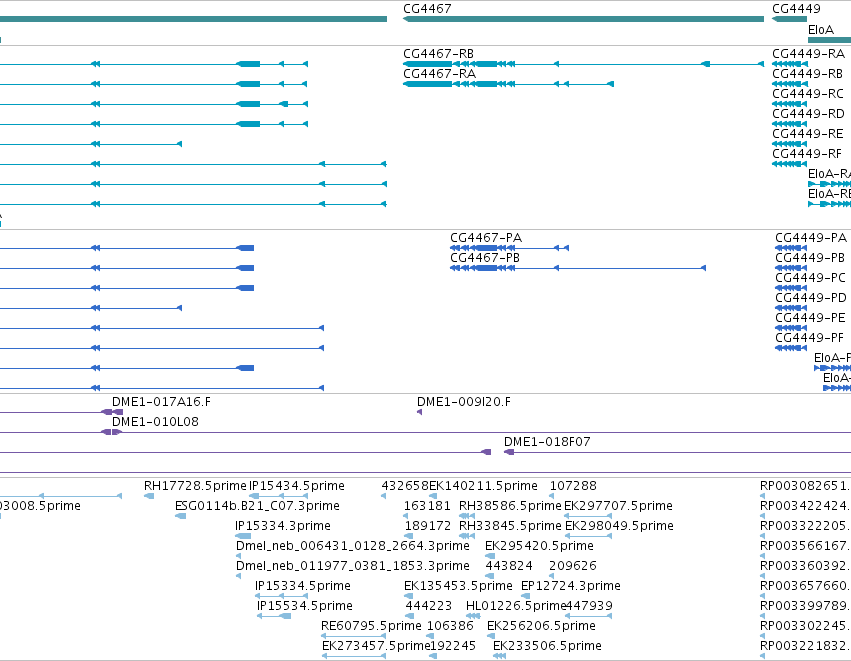Click the CG4449-RE transcript label
Image resolution: width=851 pixels, height=661 pixels.
(808, 134)
